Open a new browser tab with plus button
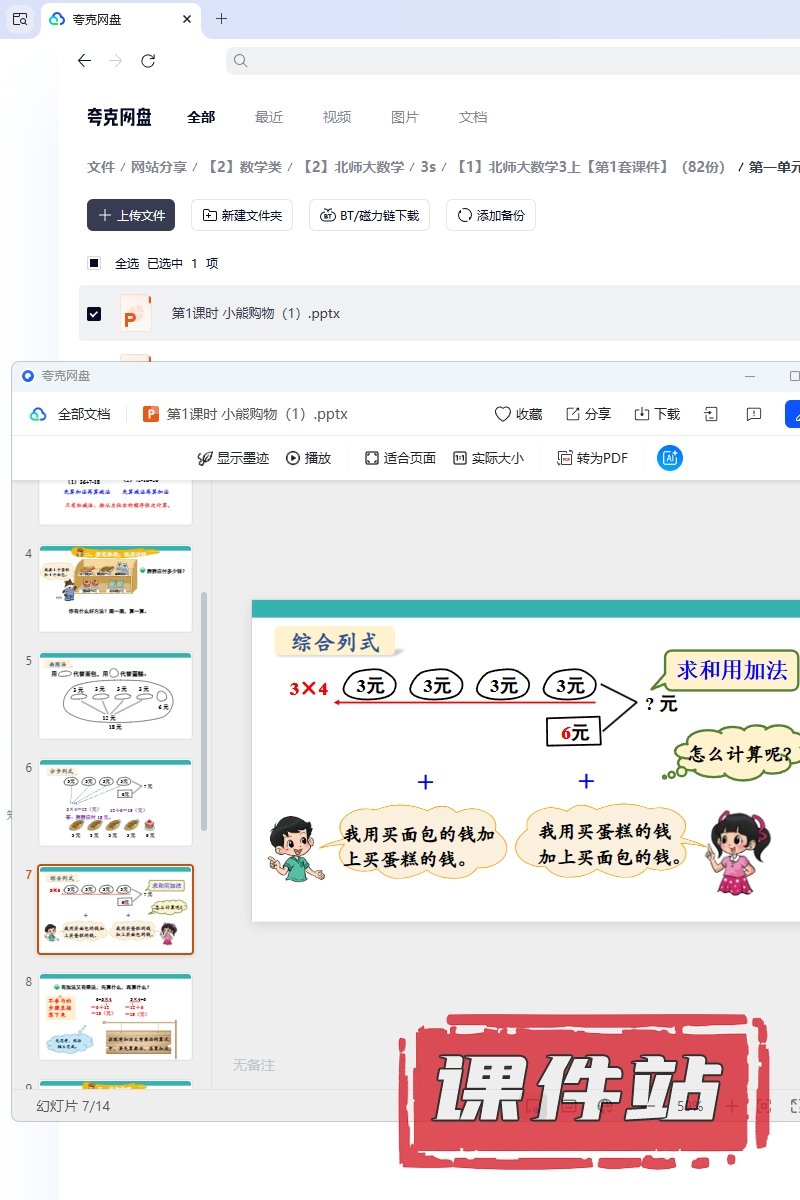This screenshot has width=800, height=1200. (x=222, y=18)
